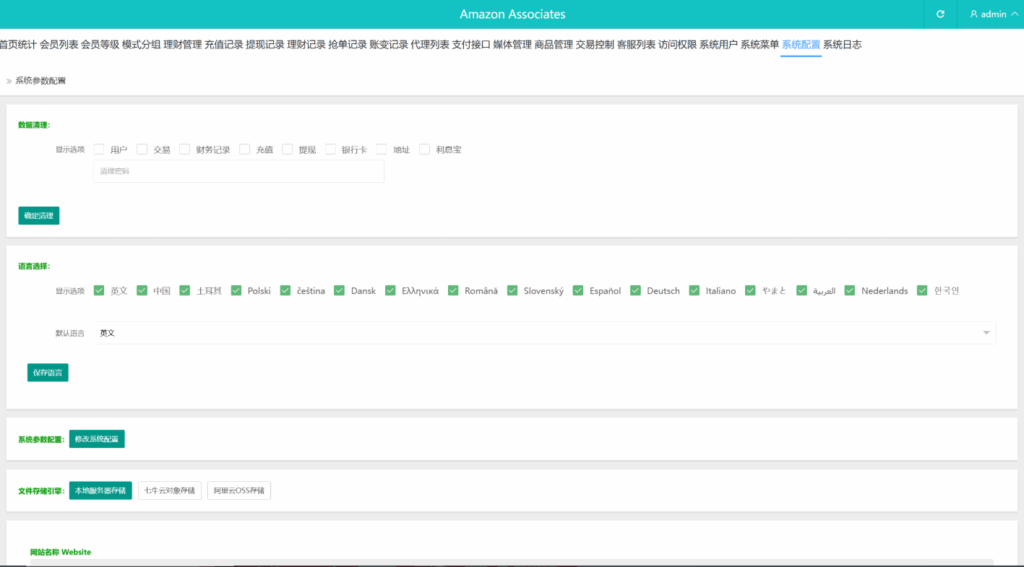This screenshot has height=567, width=1024.
Task: Open the 系统用户 menu tab
Action: pos(718,44)
